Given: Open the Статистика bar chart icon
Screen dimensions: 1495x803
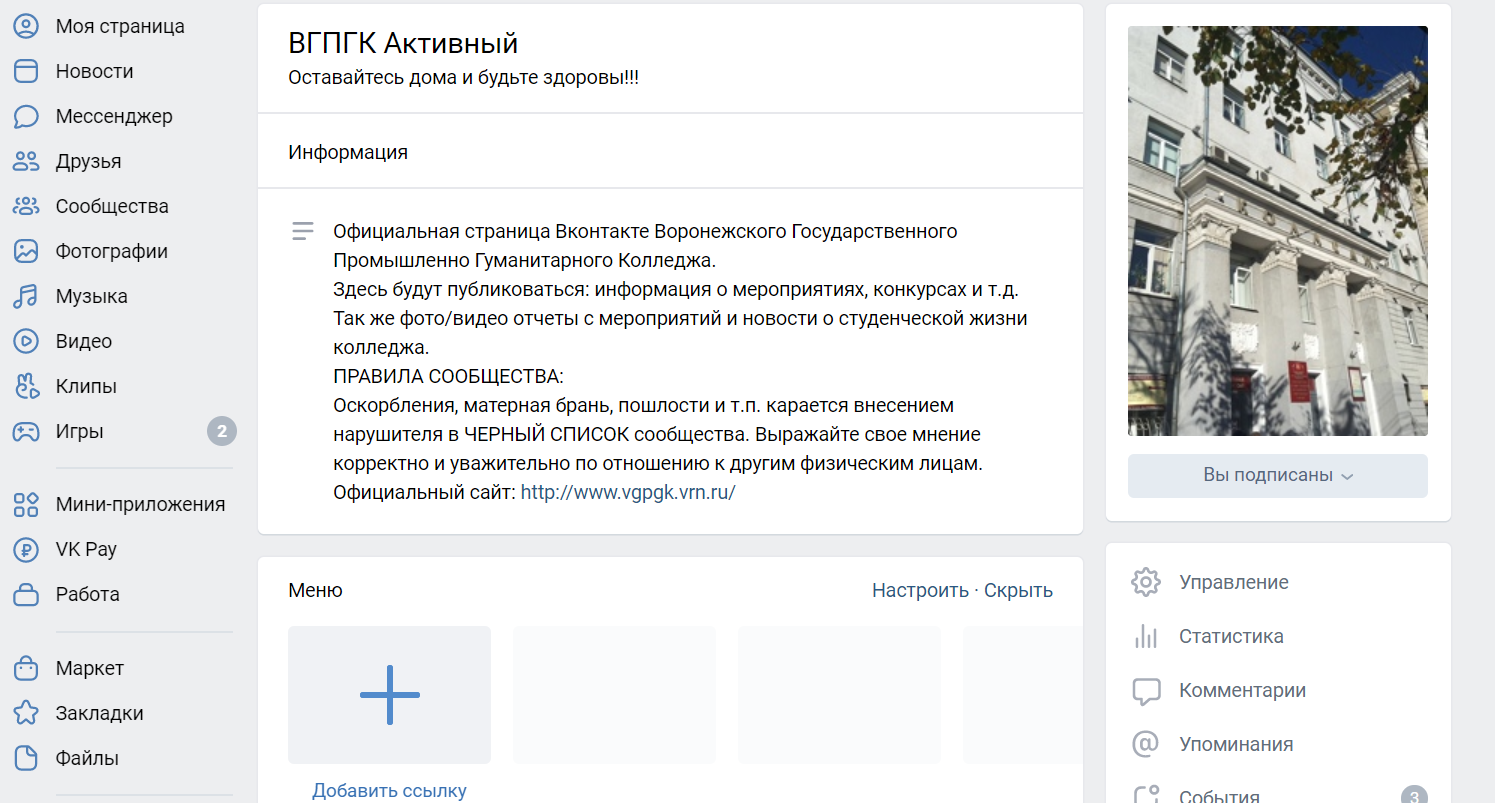Looking at the screenshot, I should 1146,636.
